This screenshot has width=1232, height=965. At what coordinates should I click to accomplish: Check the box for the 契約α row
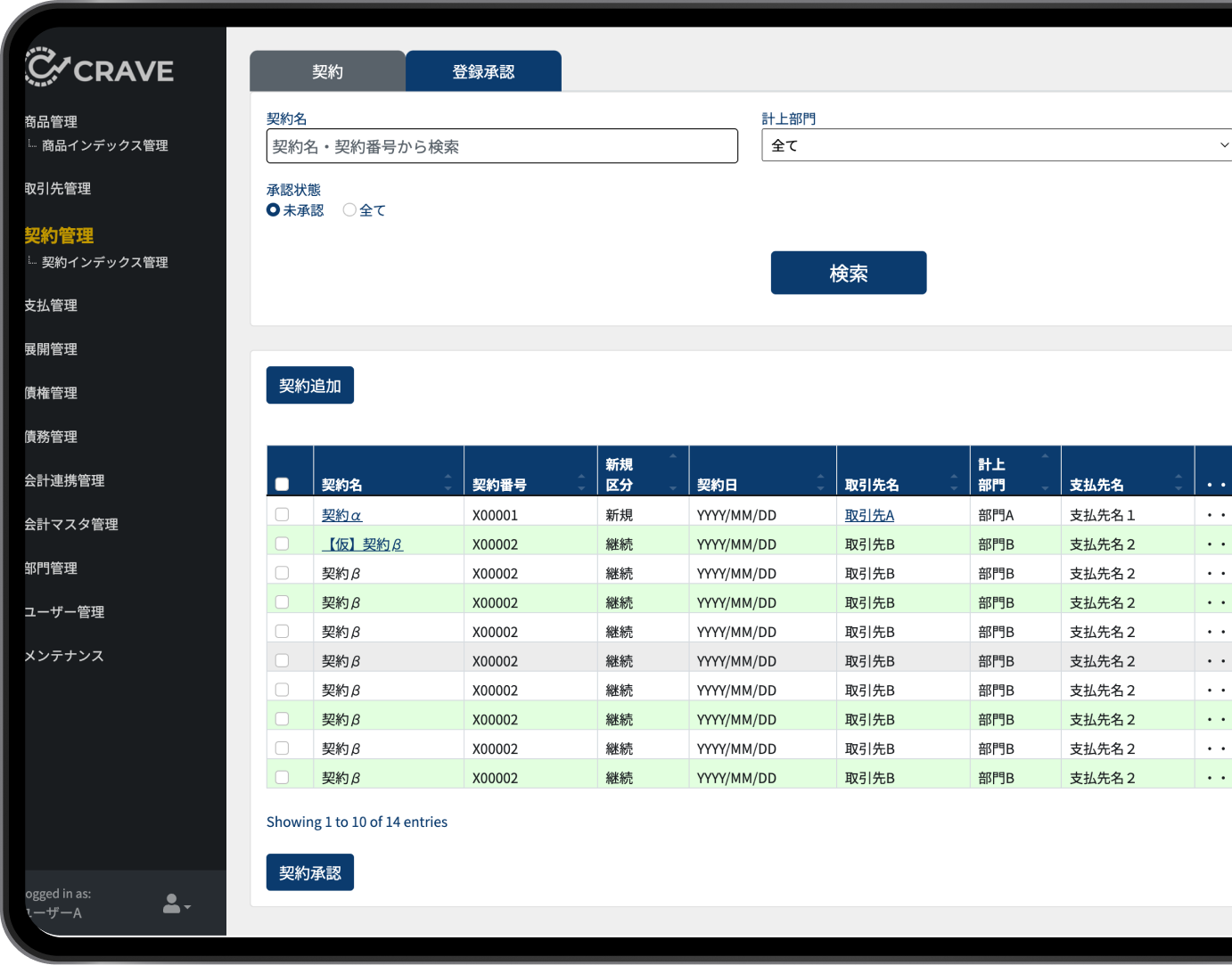(x=282, y=514)
